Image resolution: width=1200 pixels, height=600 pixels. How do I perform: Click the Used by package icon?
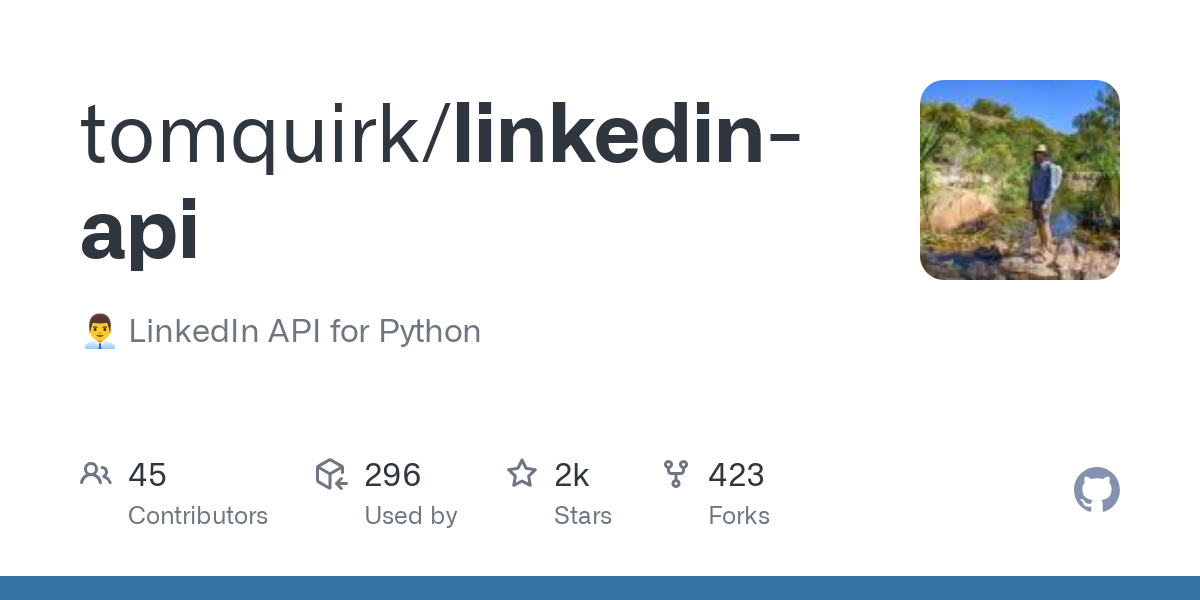click(x=331, y=474)
